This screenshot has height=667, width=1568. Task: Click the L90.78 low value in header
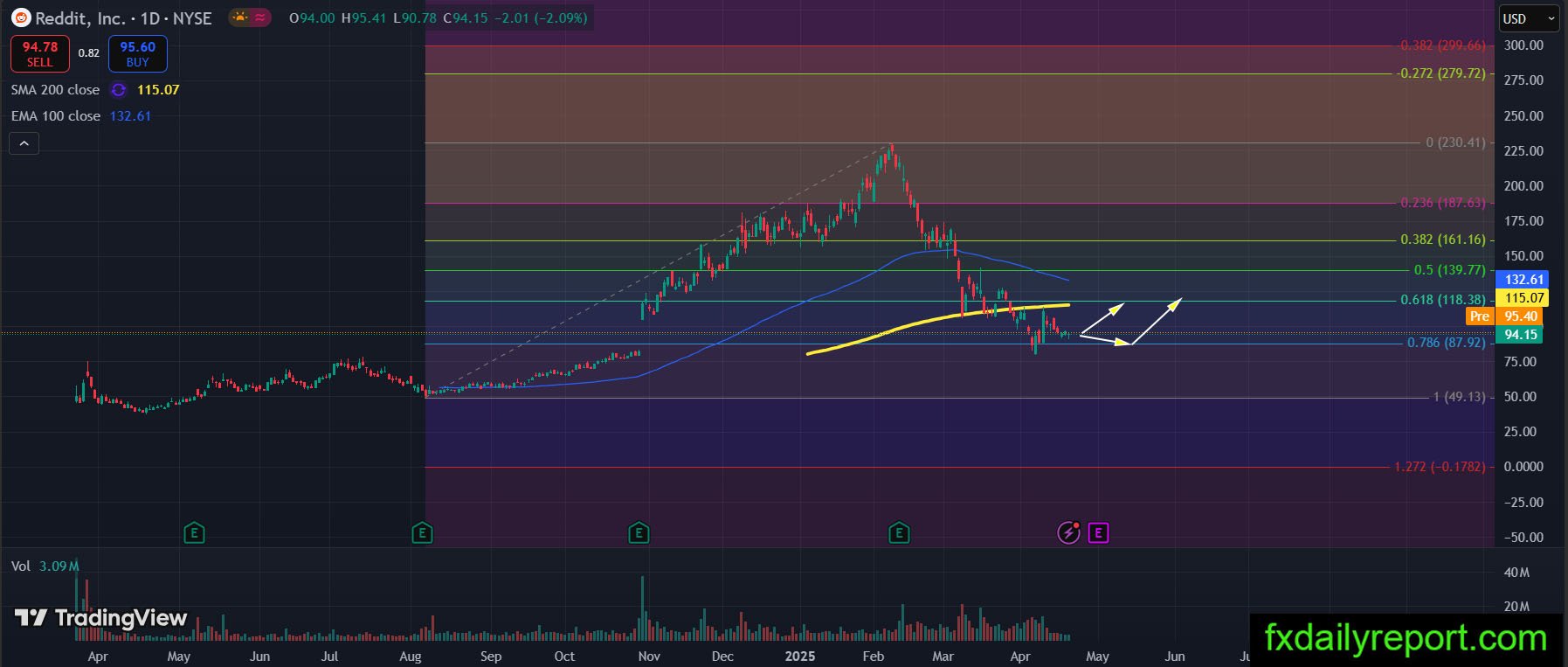coord(416,17)
